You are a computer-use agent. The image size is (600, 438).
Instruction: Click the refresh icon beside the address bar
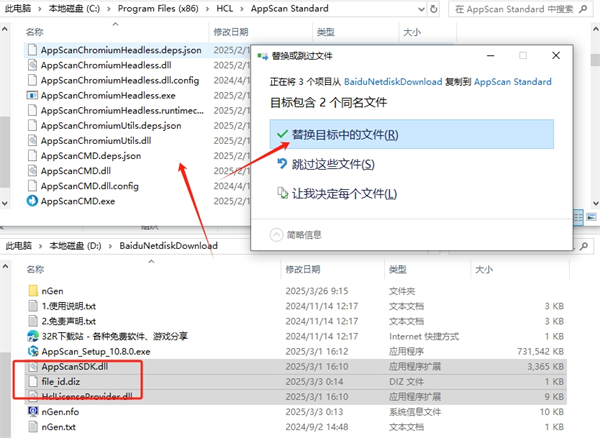coord(434,9)
